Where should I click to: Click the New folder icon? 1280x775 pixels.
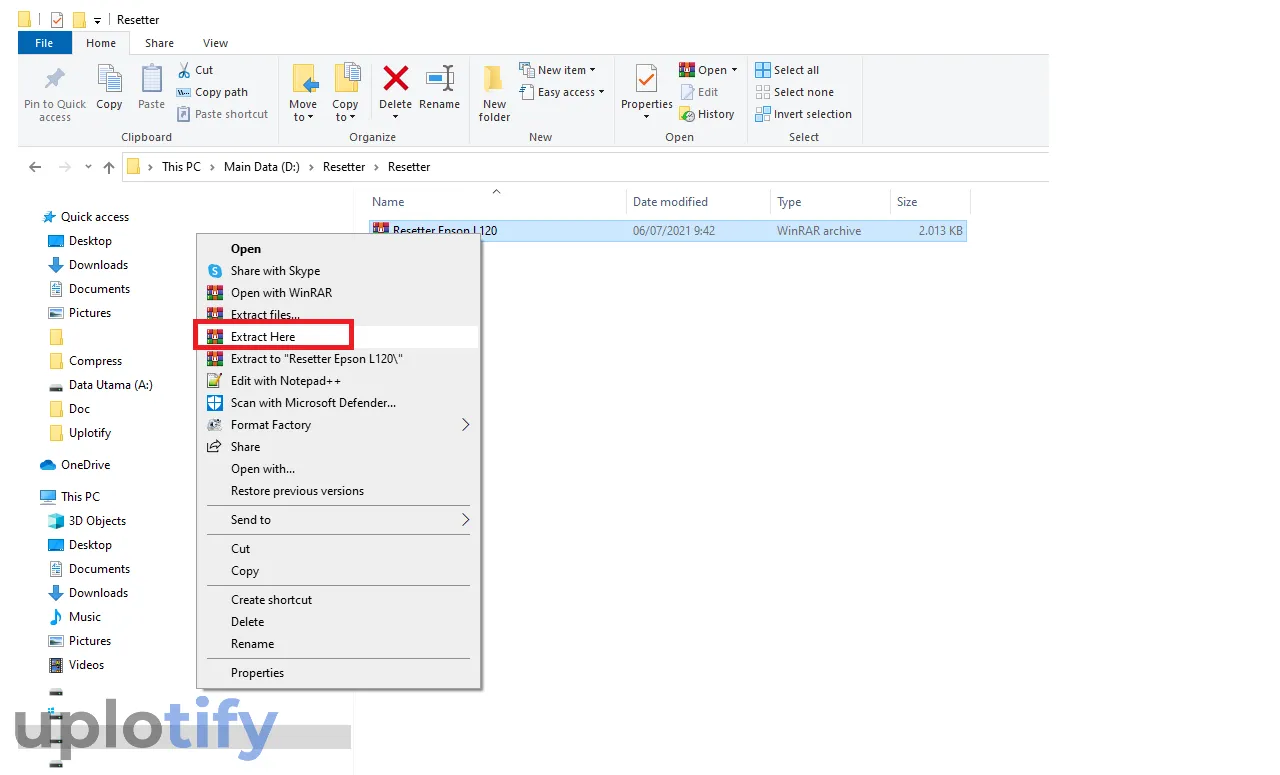click(x=494, y=78)
